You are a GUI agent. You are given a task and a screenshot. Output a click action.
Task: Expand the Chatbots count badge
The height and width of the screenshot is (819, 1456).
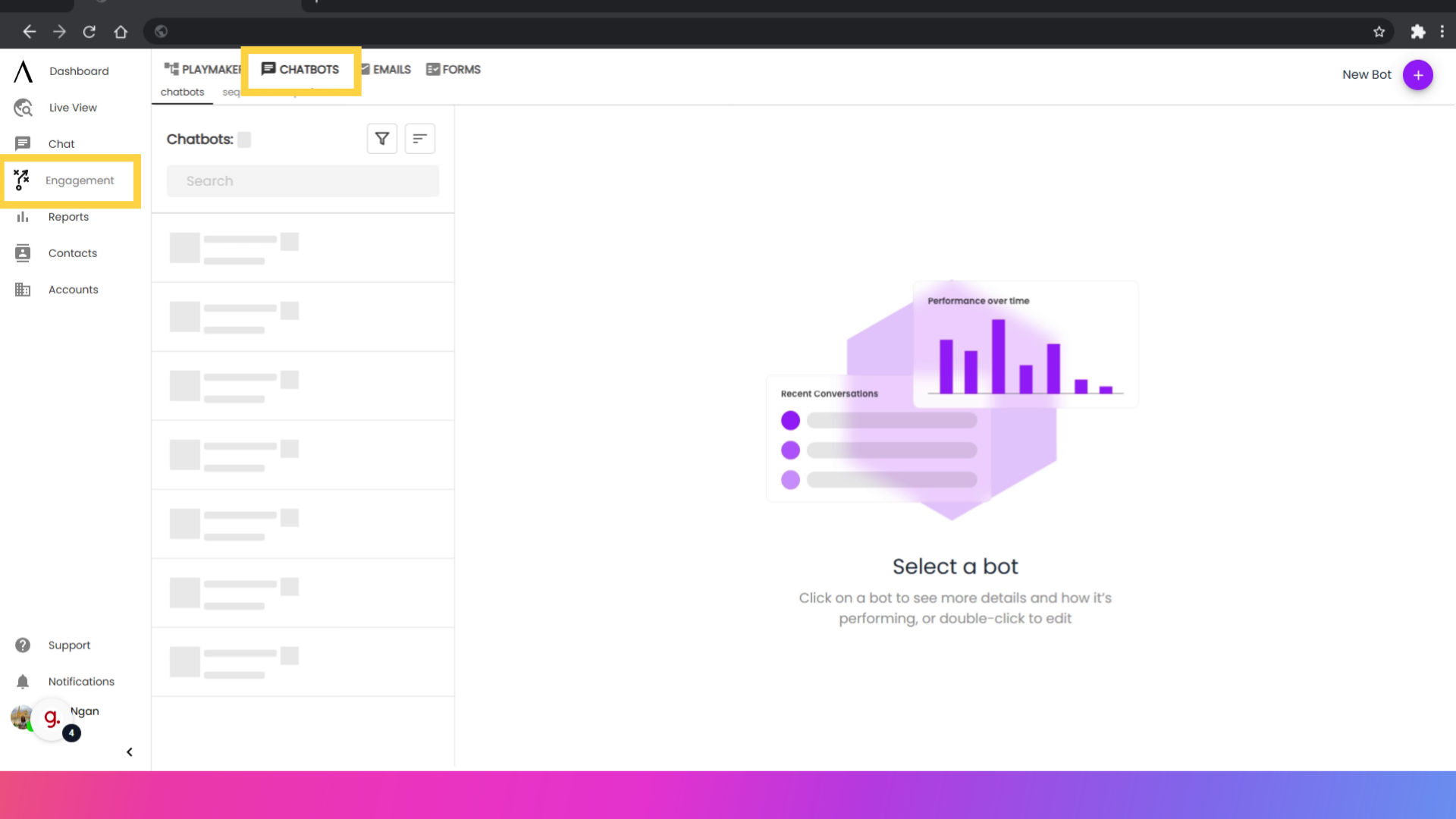(x=243, y=139)
